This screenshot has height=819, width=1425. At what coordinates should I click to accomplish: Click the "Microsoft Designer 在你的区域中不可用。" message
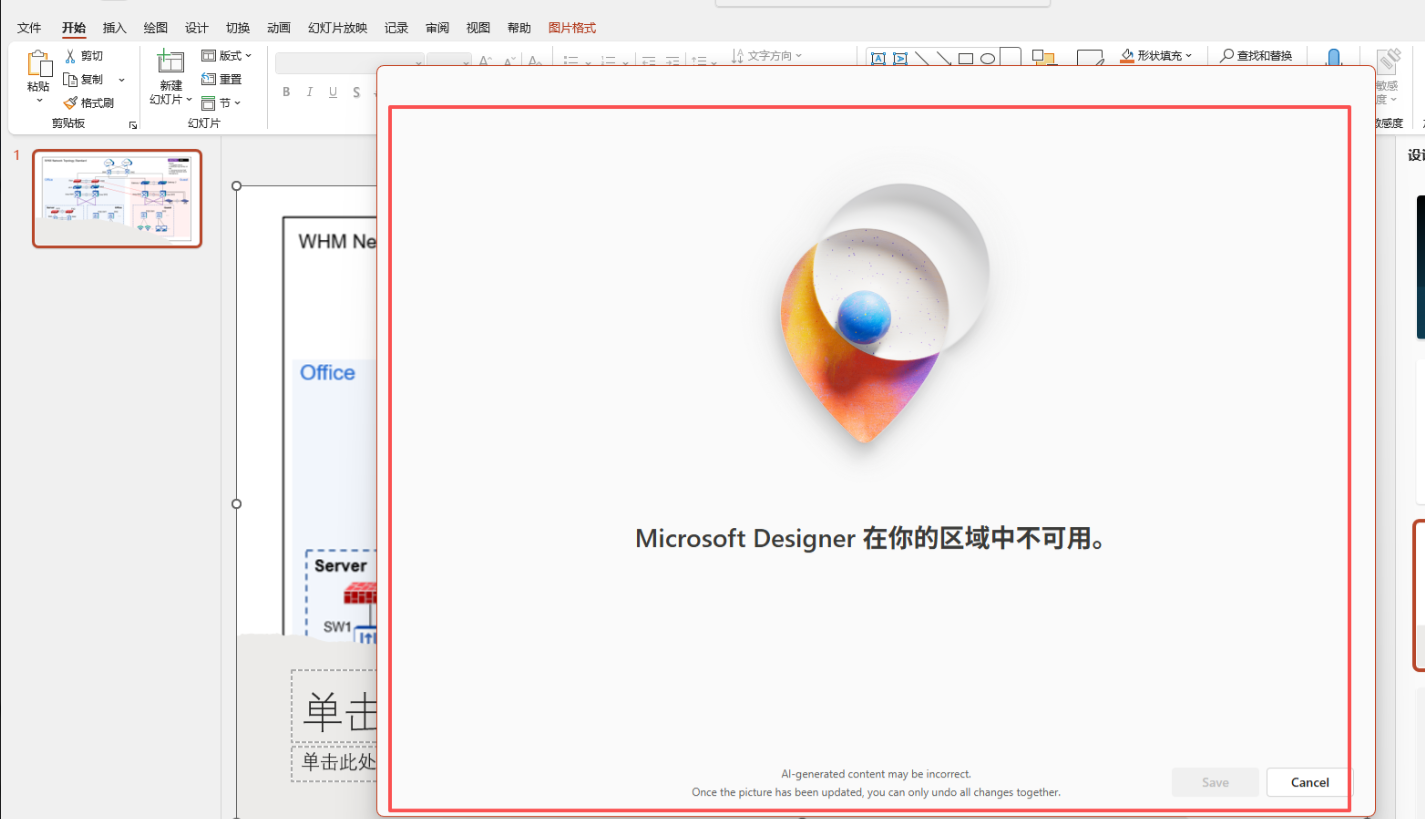click(x=871, y=539)
